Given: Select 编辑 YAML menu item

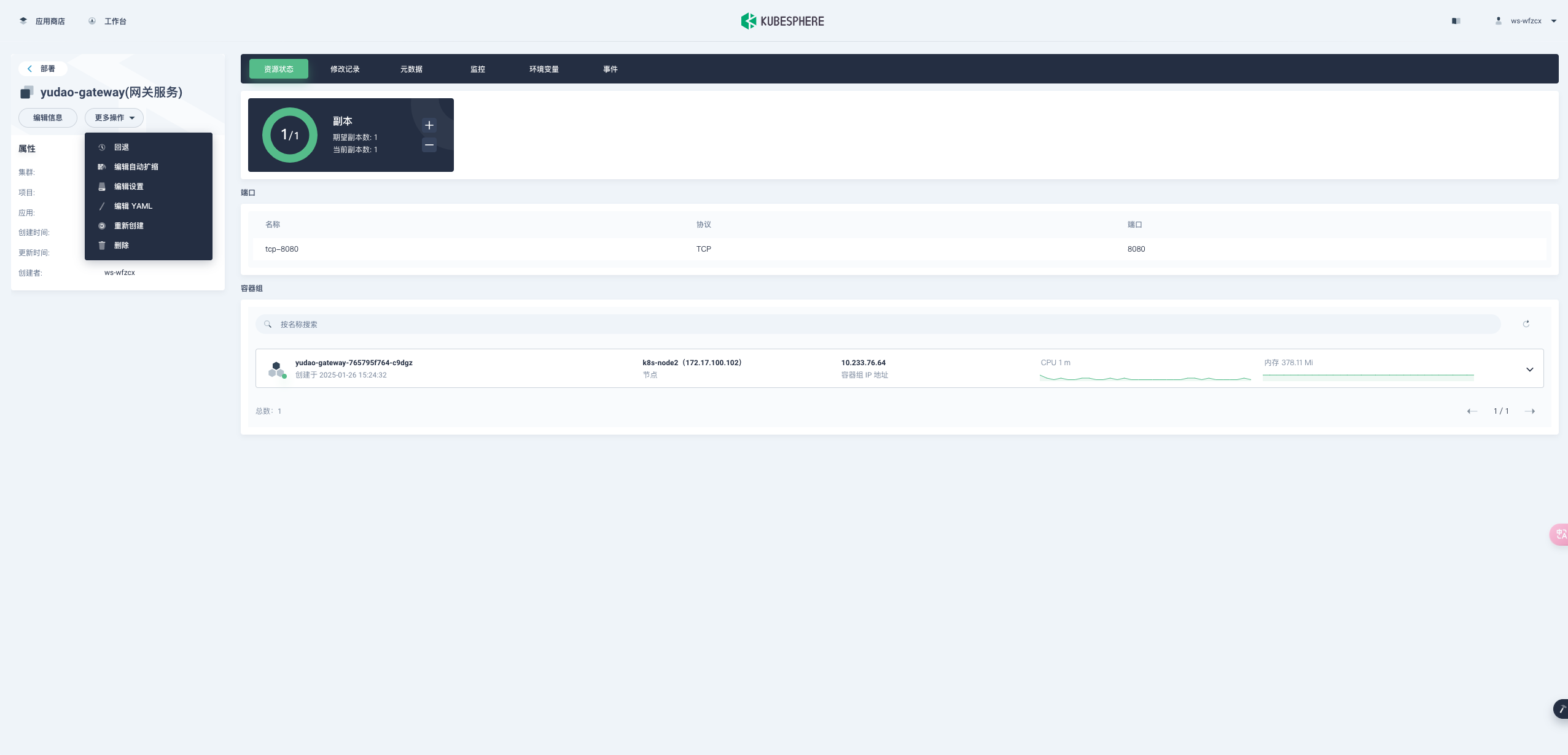Looking at the screenshot, I should [x=149, y=206].
